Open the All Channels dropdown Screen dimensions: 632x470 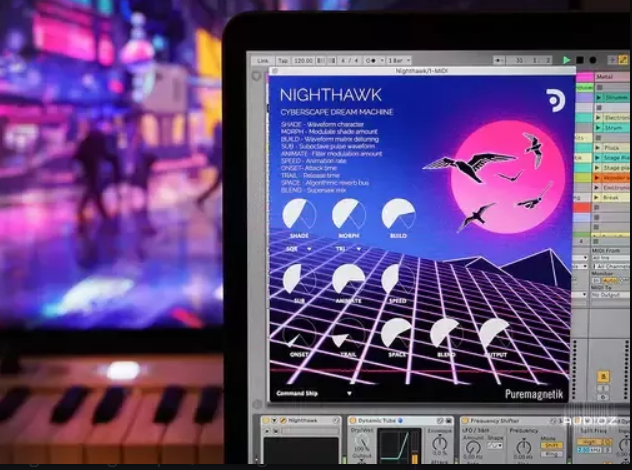pos(611,266)
